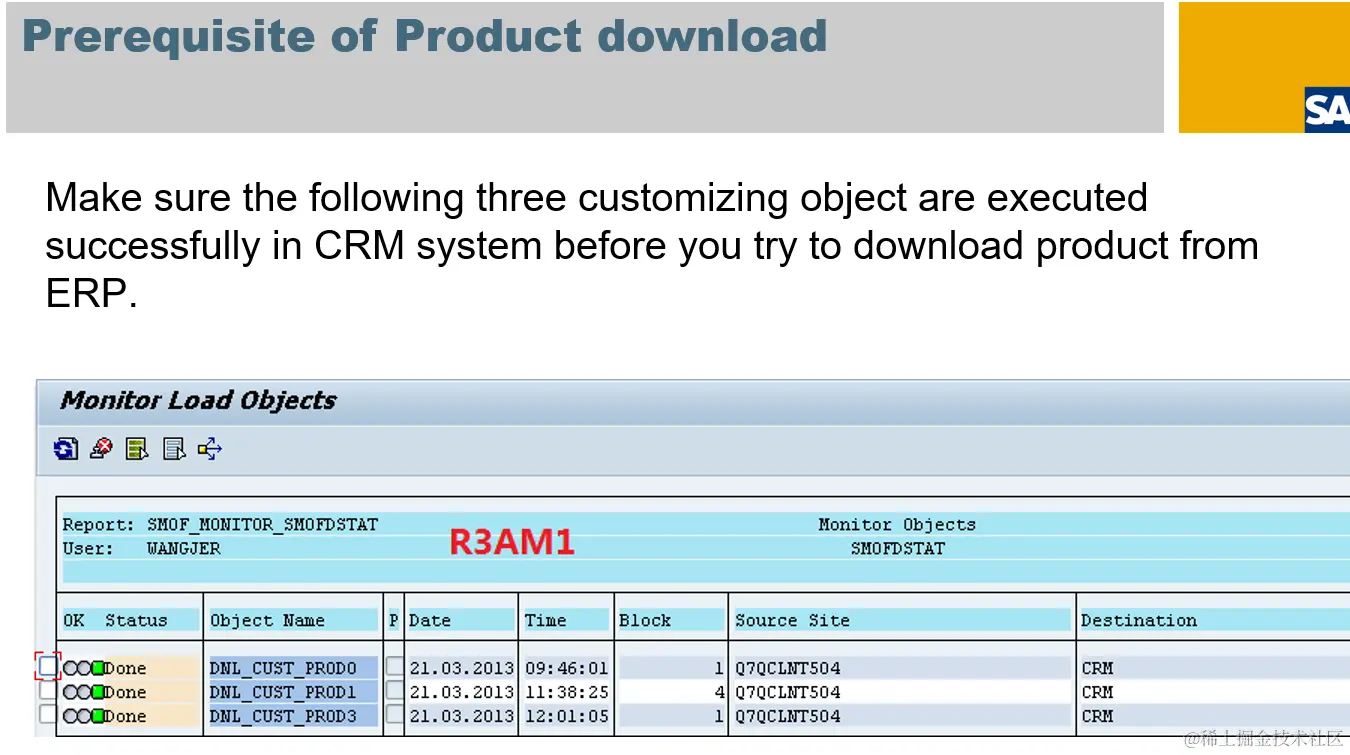Click the Deselect All rows toolbar icon
This screenshot has height=755, width=1350.
[x=174, y=449]
